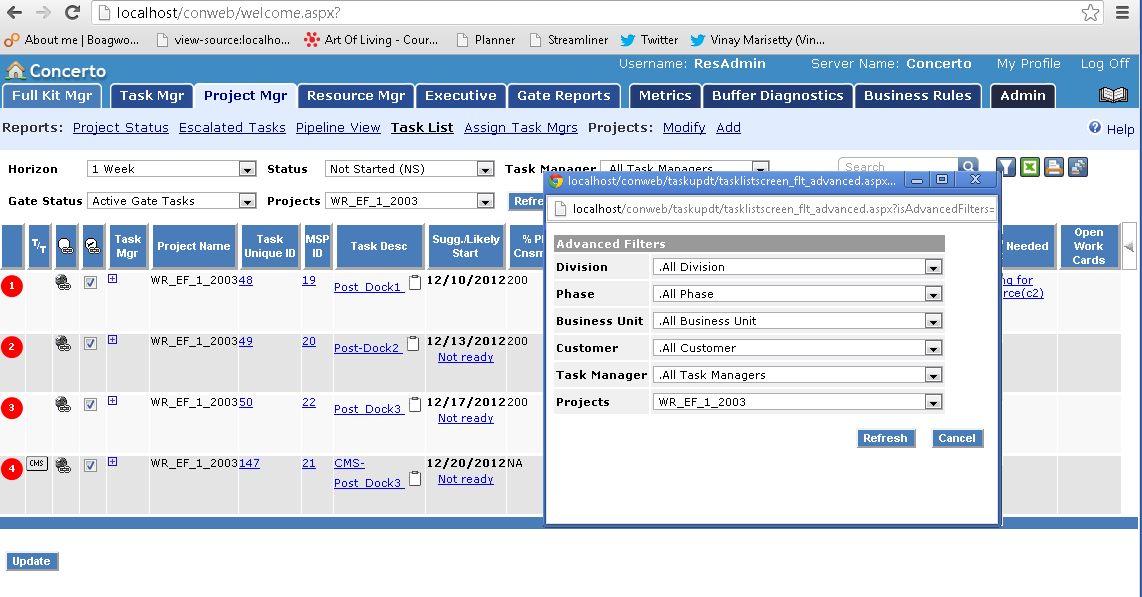1142x597 pixels.
Task: Click the Update button
Action: 31,561
